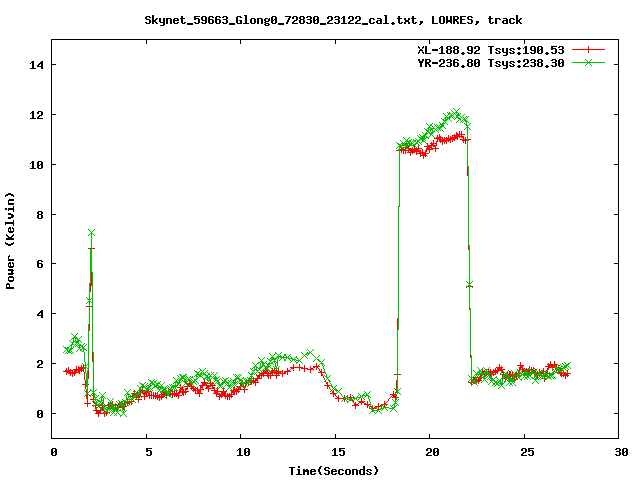Click the x-axis tick label 25
Image resolution: width=640 pixels, height=480 pixels.
pos(527,452)
